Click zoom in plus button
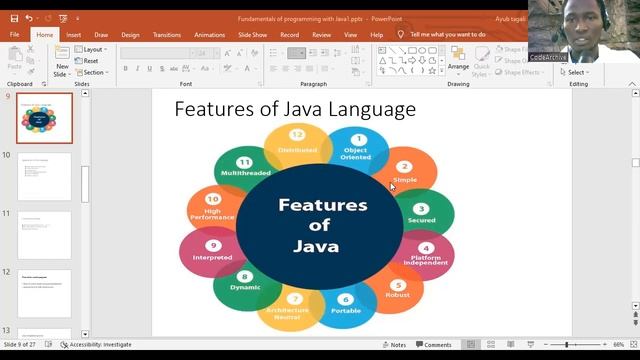 click(605, 345)
